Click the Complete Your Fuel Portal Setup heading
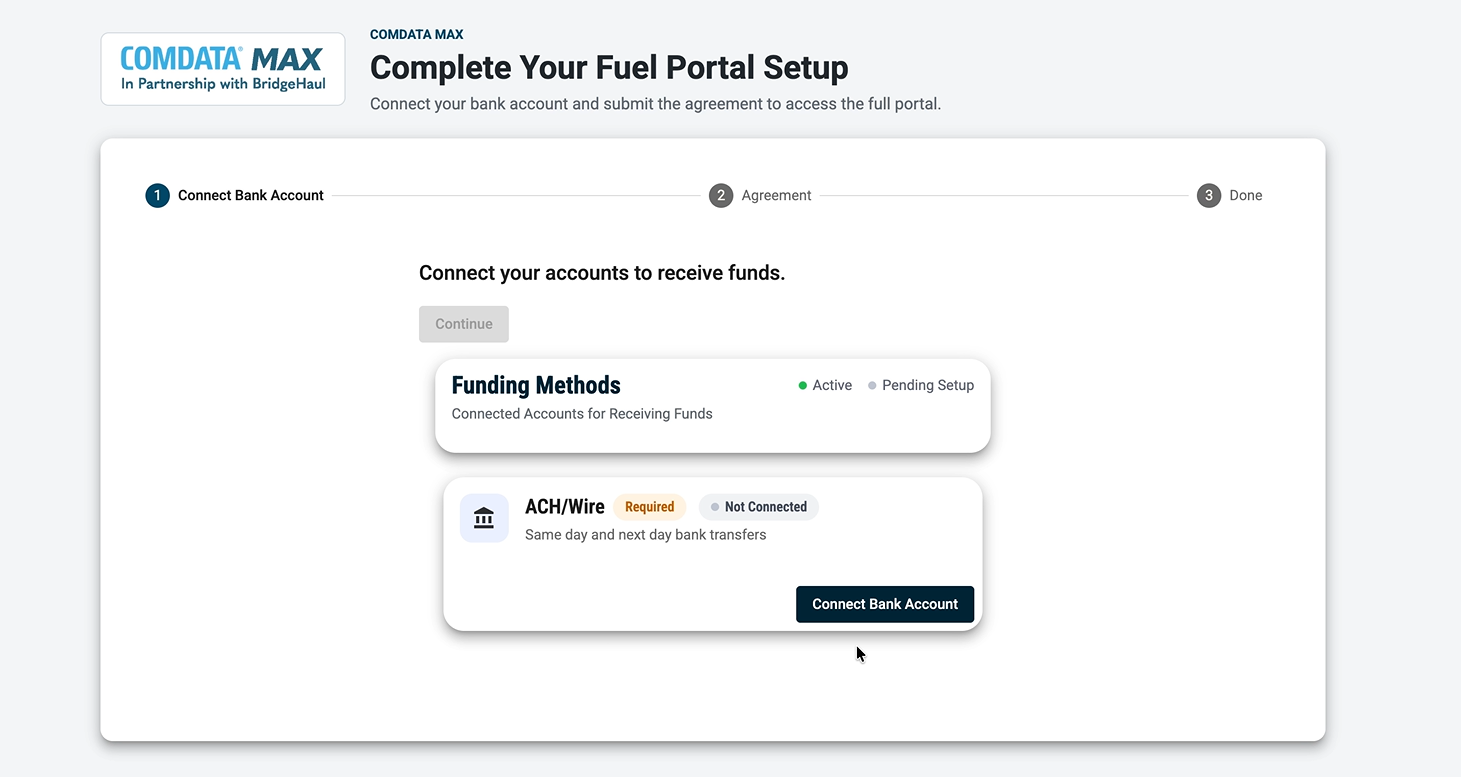Image resolution: width=1461 pixels, height=777 pixels. [x=609, y=68]
